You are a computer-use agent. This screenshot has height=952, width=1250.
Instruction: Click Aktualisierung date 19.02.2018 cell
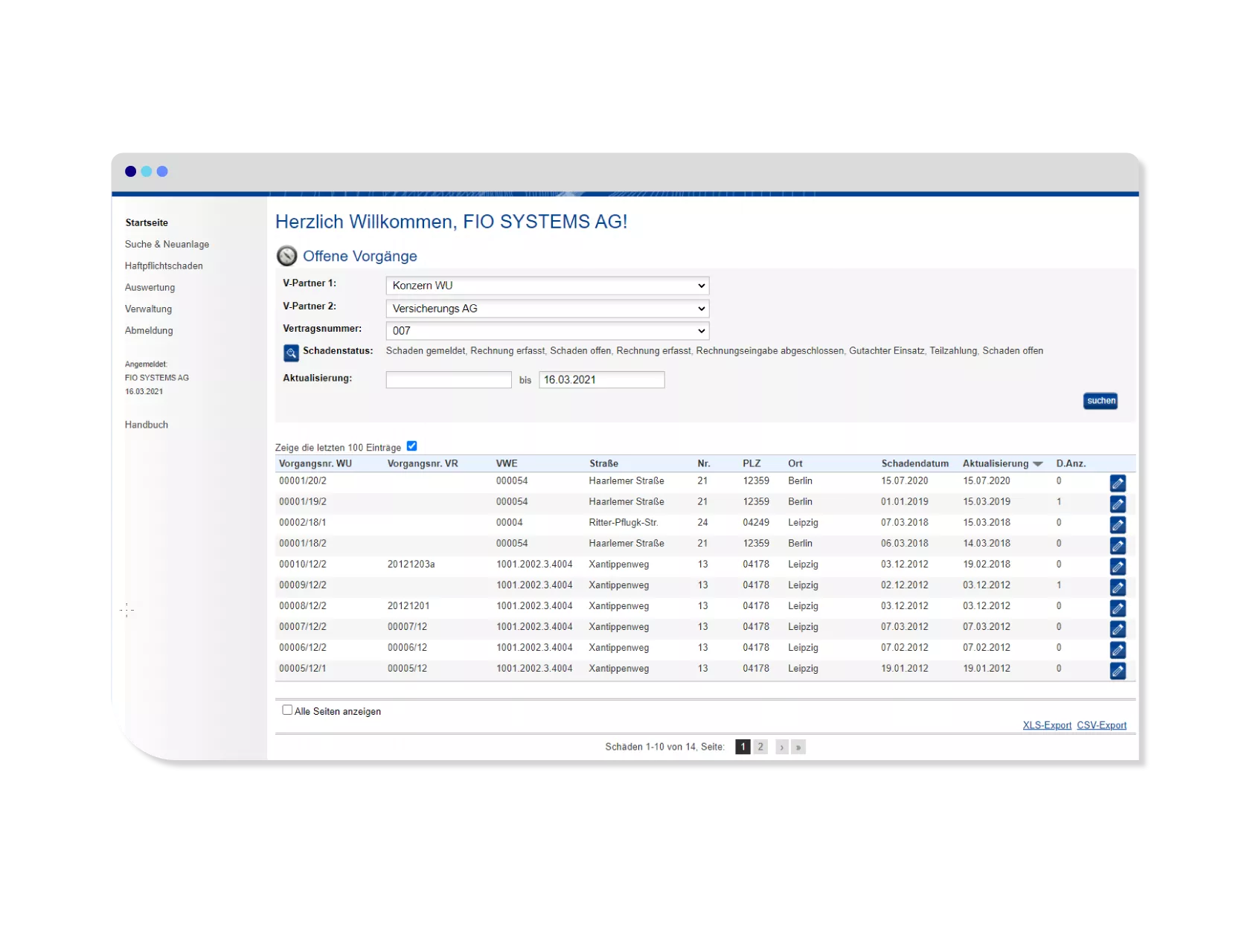point(987,565)
